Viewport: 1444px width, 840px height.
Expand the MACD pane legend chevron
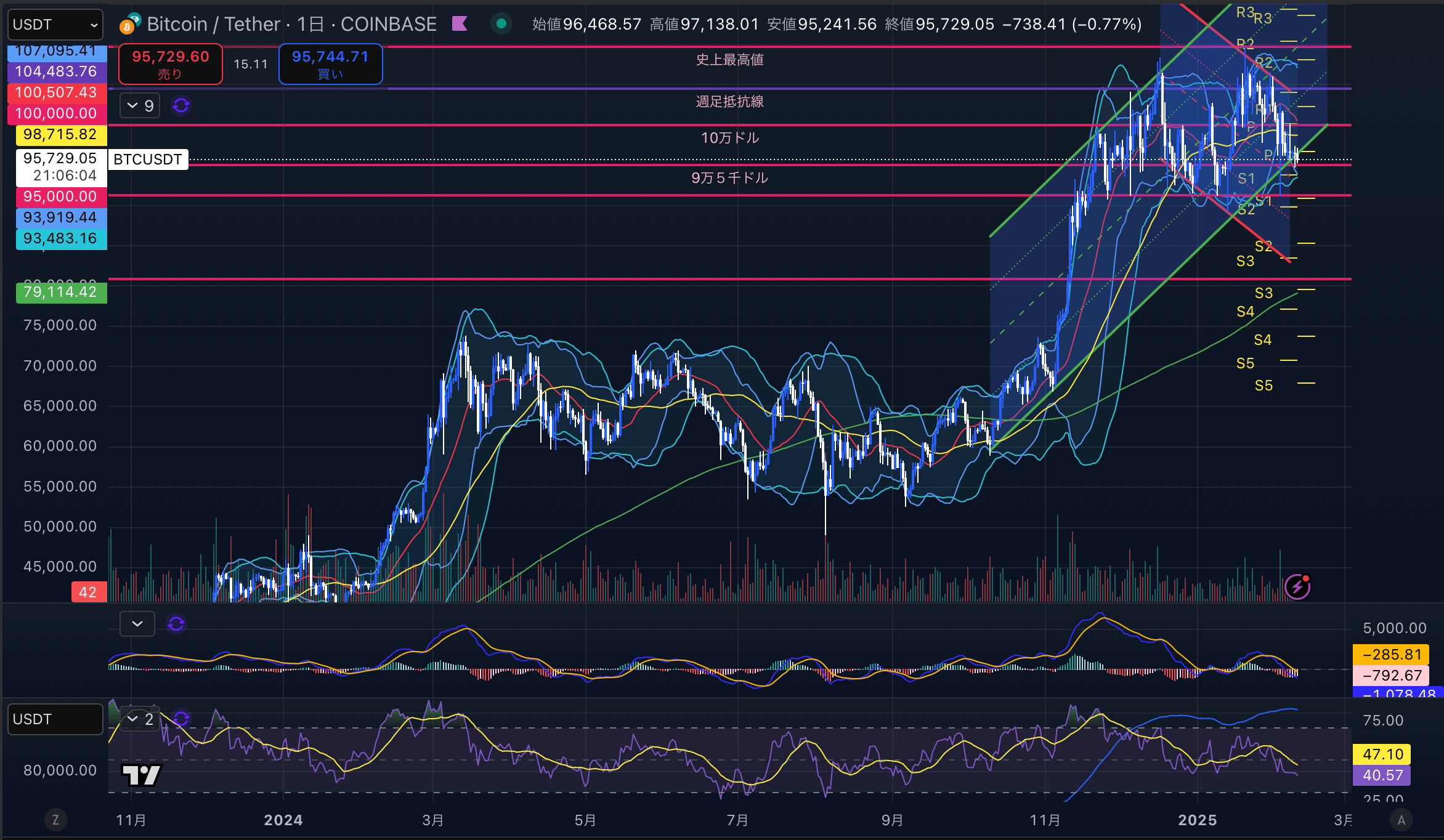click(x=137, y=624)
